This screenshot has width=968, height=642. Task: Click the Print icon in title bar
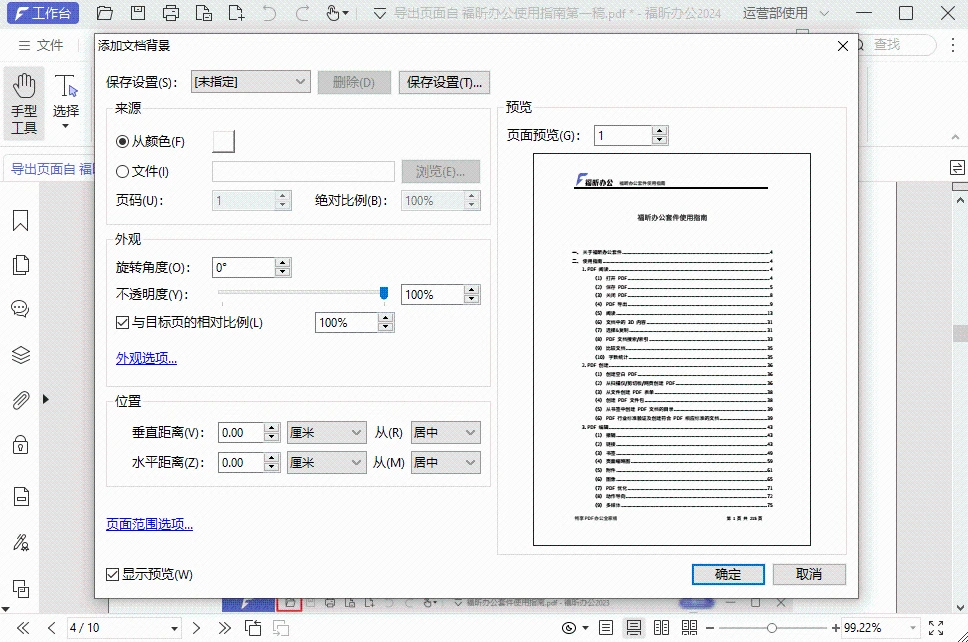click(171, 13)
